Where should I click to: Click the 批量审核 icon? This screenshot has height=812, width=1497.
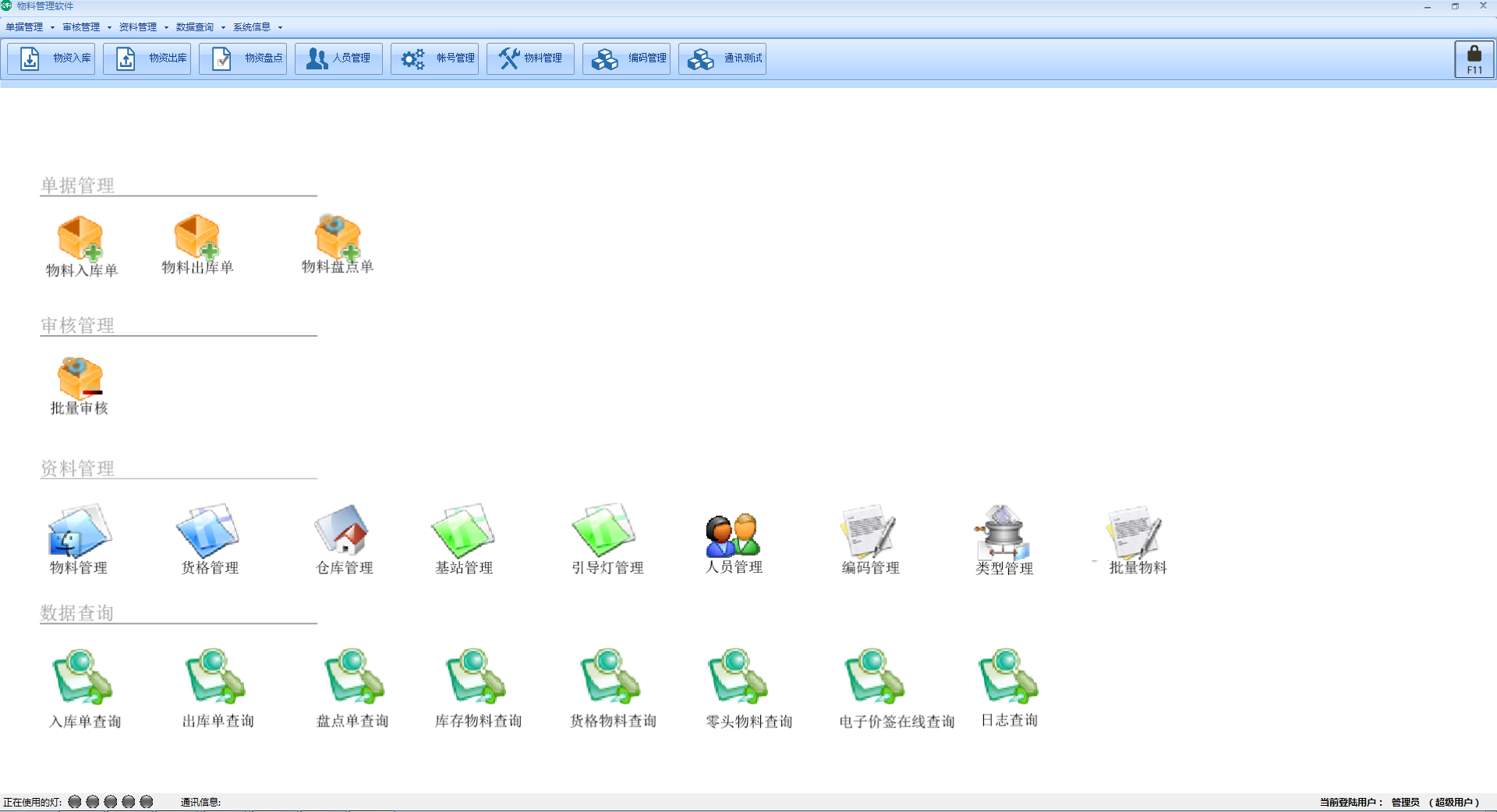[80, 378]
